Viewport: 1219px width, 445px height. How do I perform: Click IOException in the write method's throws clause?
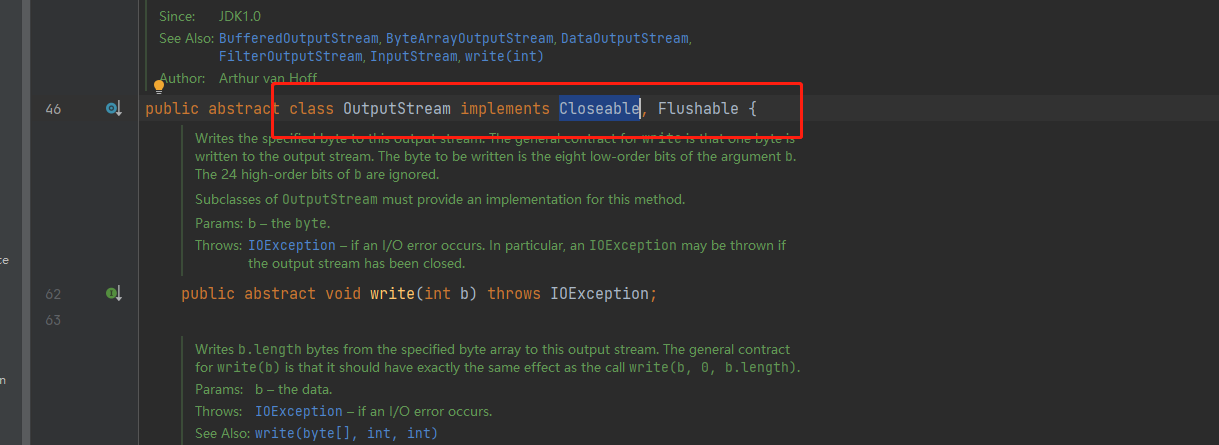[600, 294]
